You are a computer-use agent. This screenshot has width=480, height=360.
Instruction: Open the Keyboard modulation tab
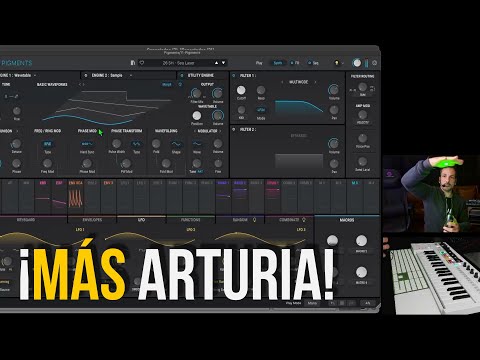click(26, 220)
